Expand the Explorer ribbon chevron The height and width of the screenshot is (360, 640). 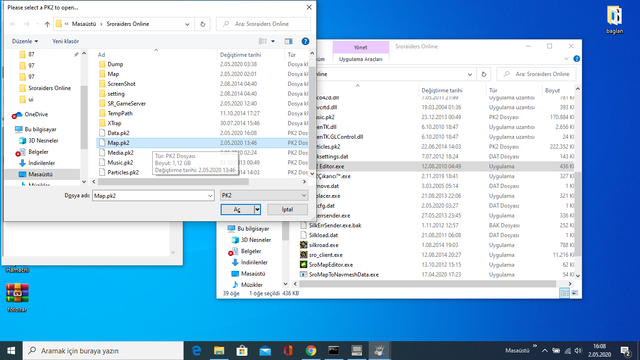click(566, 59)
